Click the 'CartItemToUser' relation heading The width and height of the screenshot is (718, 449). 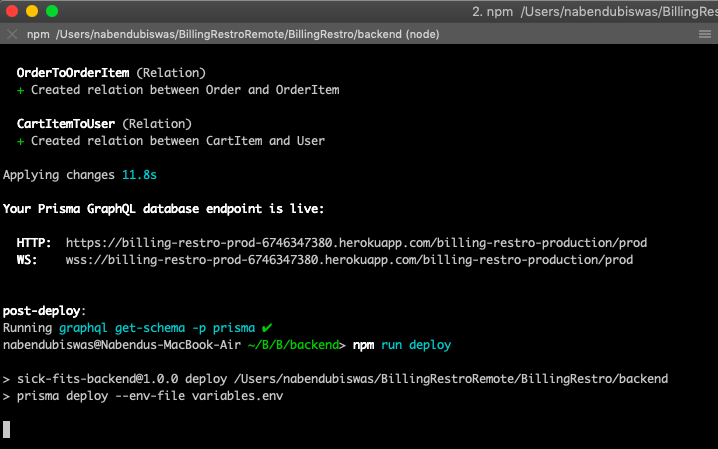(66, 124)
